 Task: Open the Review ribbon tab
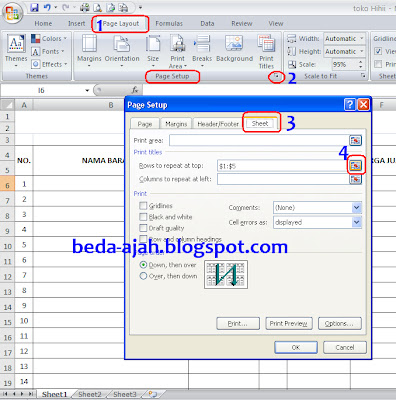click(242, 24)
